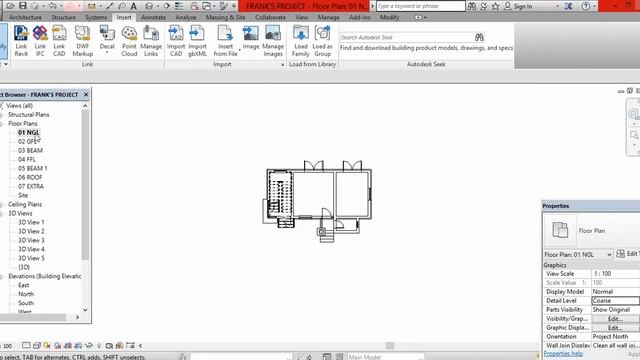Open the Manage ribbon tab
This screenshot has height=360, width=640.
click(329, 18)
